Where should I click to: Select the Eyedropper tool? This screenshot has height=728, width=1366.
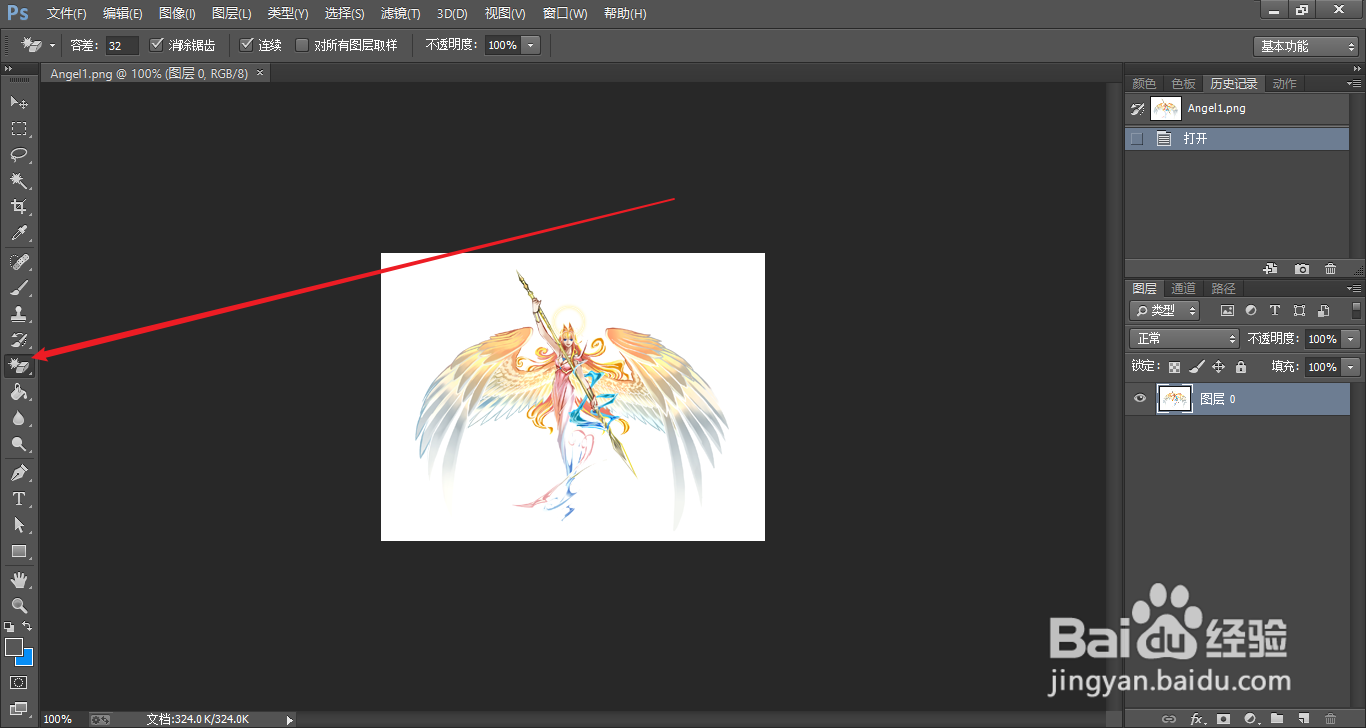point(19,234)
